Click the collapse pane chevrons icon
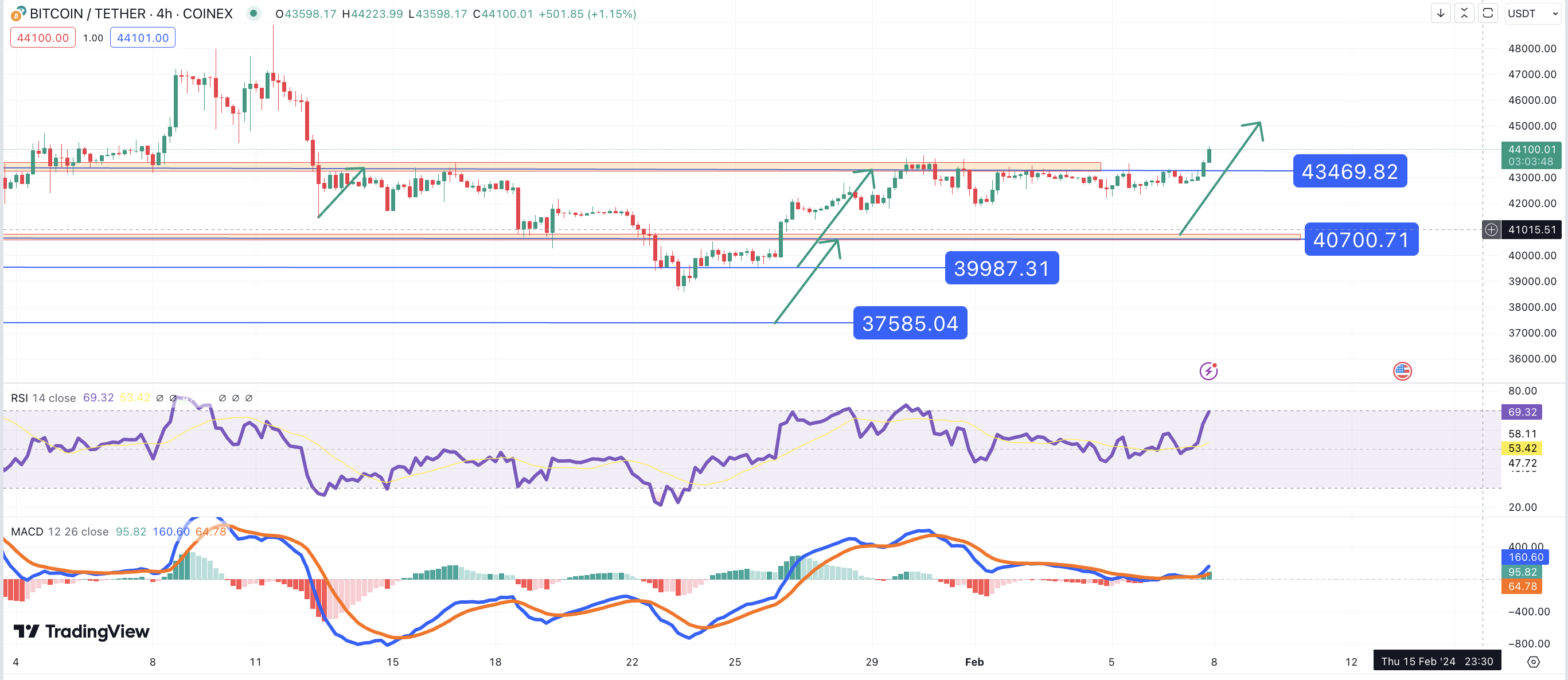The image size is (1568, 680). tap(1464, 13)
